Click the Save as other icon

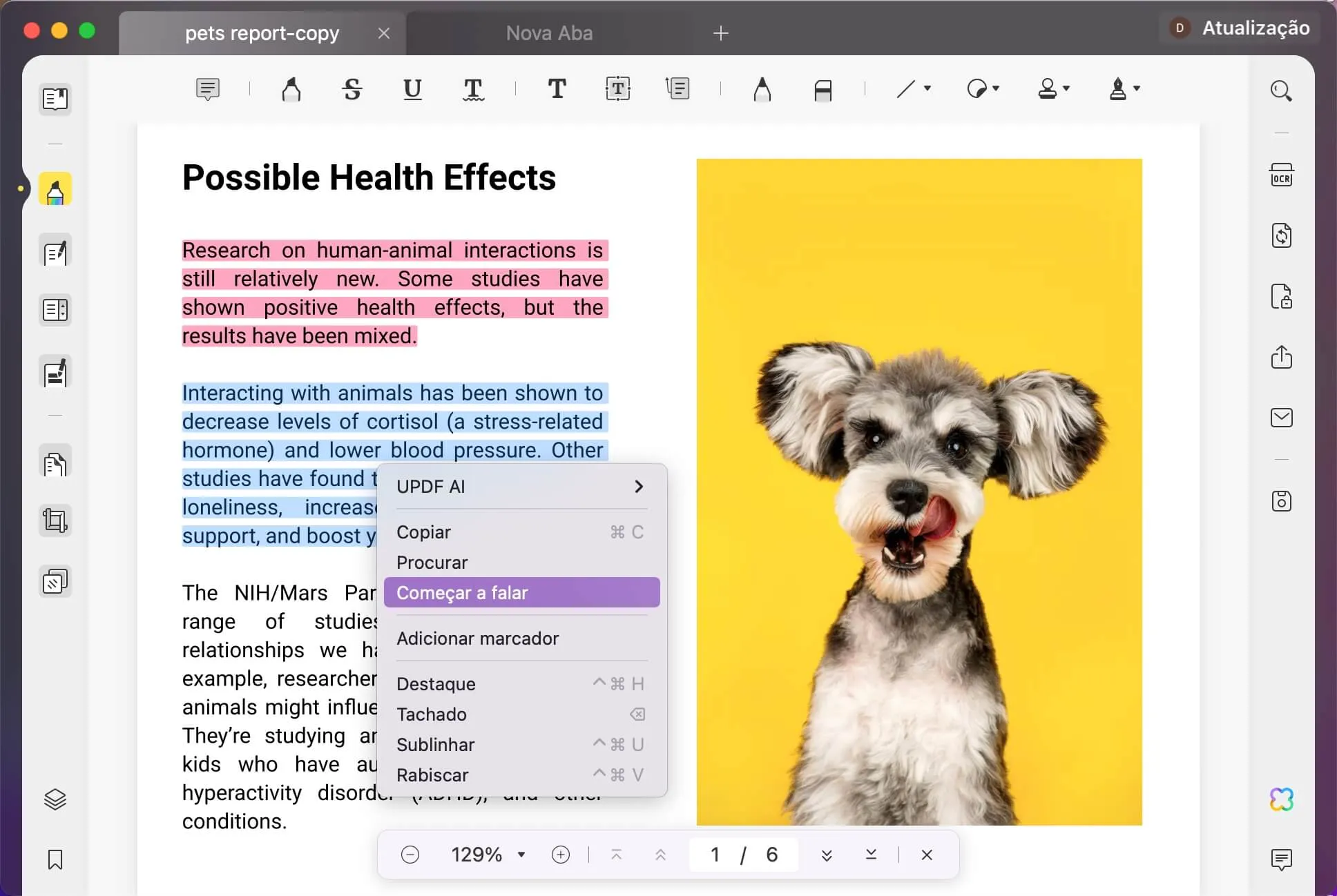(x=1282, y=501)
